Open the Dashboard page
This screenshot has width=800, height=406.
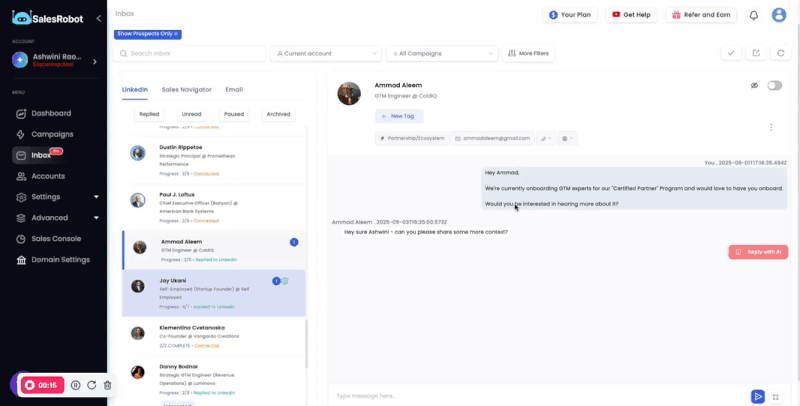(x=51, y=113)
